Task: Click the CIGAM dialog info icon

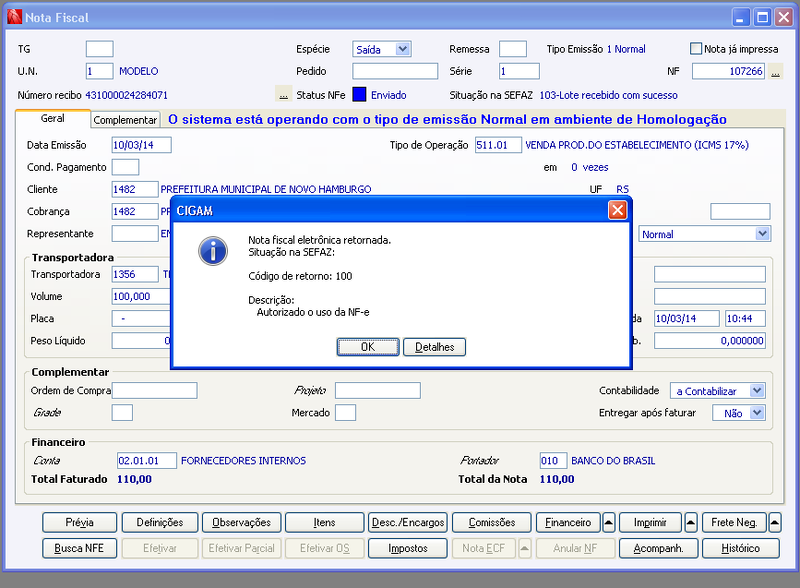Action: point(213,251)
